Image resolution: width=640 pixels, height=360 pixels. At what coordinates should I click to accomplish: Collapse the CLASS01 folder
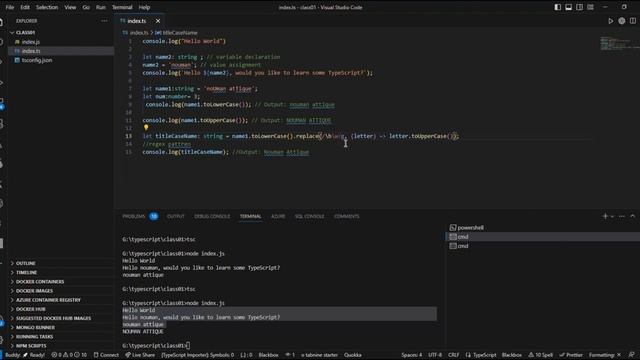tap(61, 32)
